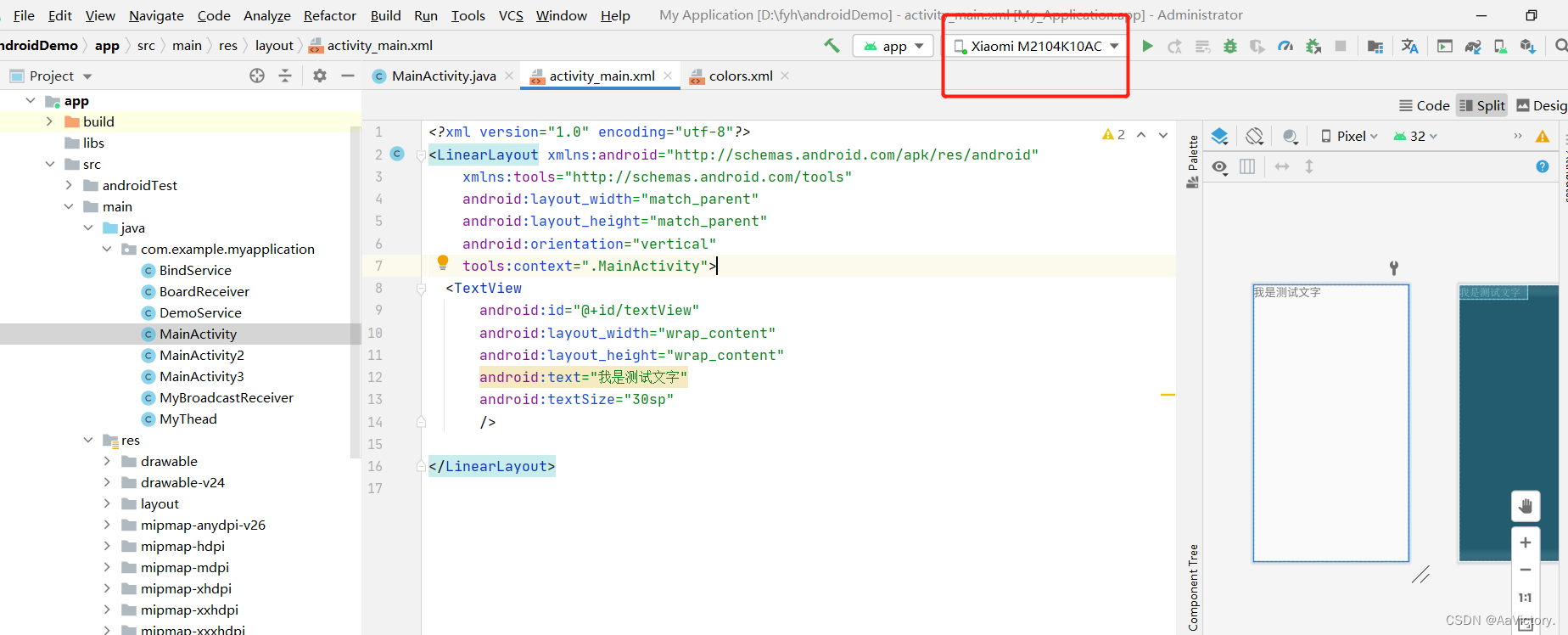Switch to colors.xml tab
This screenshot has width=1568, height=635.
point(740,76)
